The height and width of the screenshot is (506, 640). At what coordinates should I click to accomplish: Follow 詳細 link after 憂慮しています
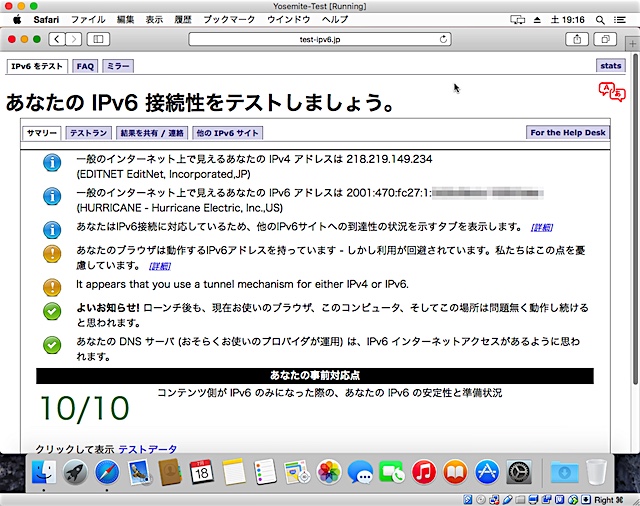(x=160, y=266)
